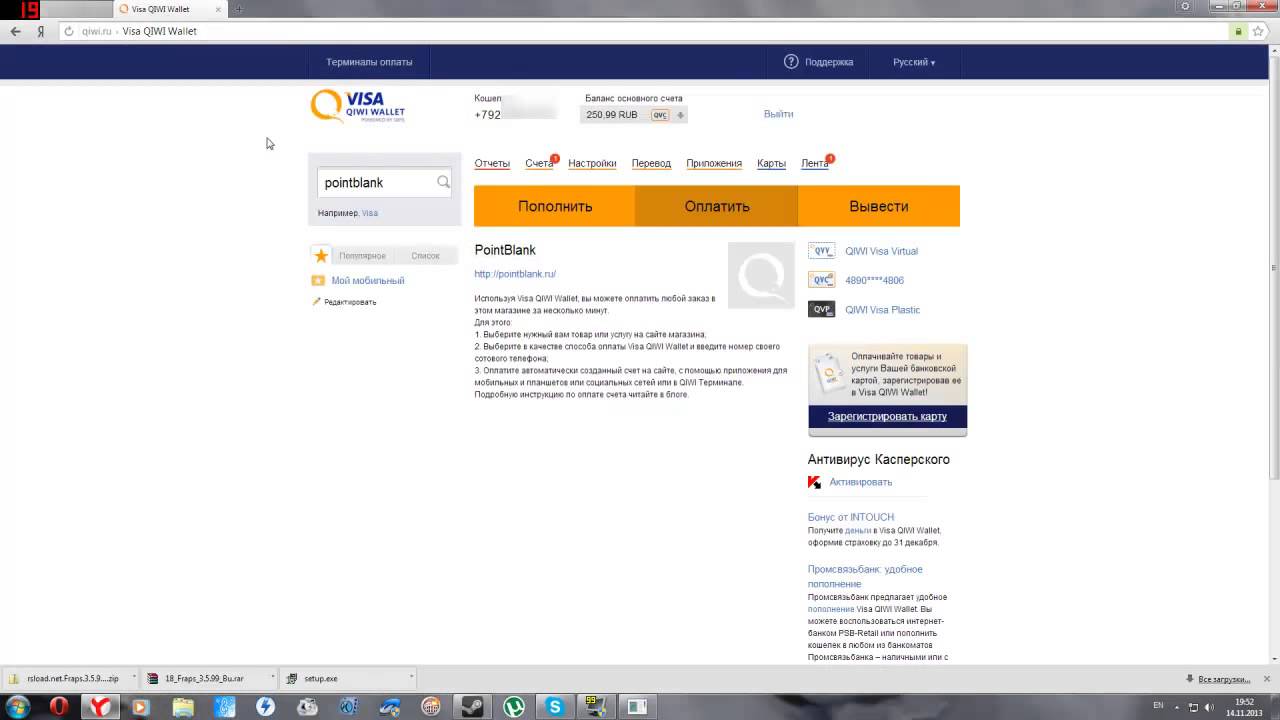Select the Пополнить tab
This screenshot has height=720, width=1280.
(x=555, y=206)
